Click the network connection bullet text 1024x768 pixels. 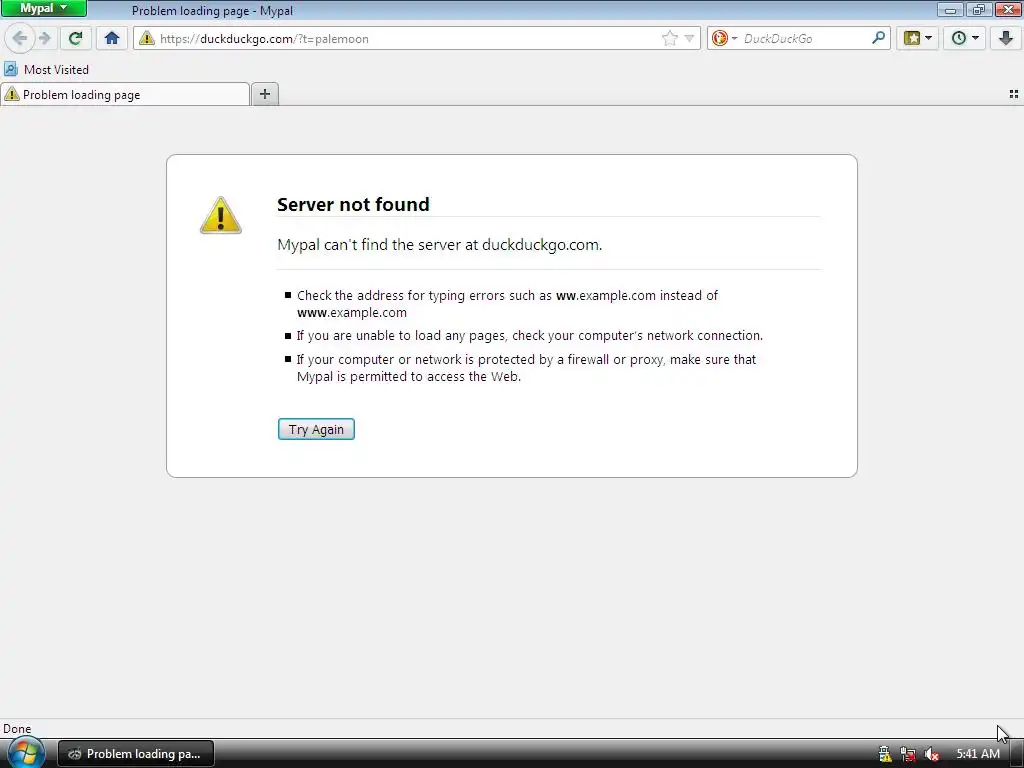(x=530, y=336)
